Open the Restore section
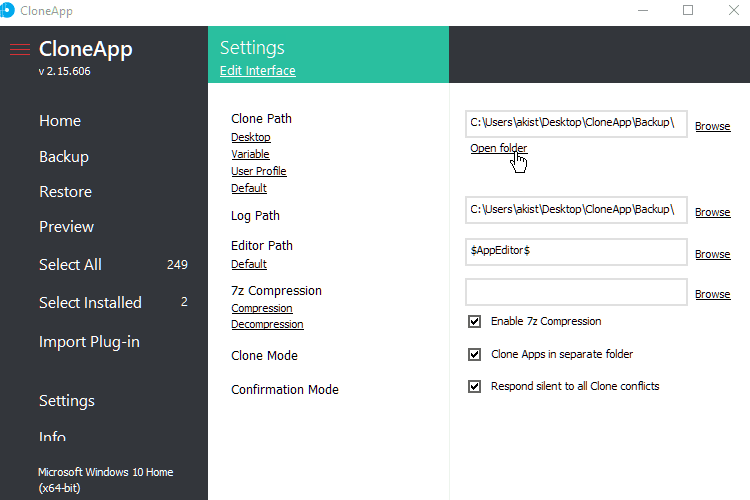The image size is (750, 500). (x=66, y=192)
